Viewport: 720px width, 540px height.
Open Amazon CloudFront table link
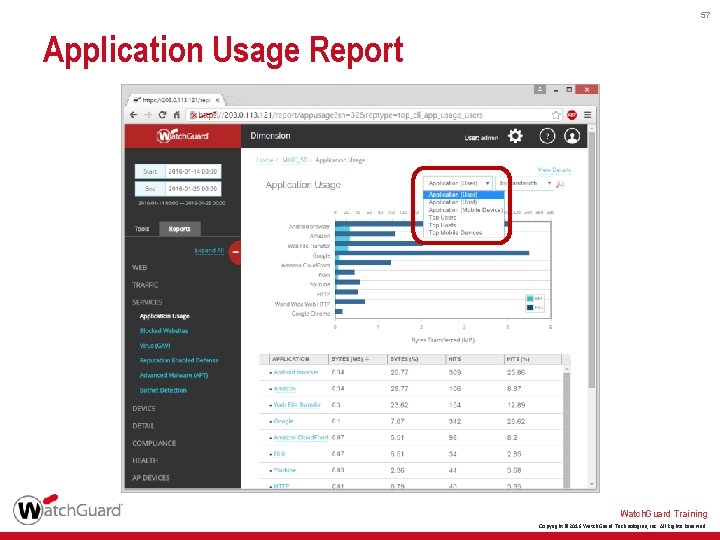tap(301, 438)
